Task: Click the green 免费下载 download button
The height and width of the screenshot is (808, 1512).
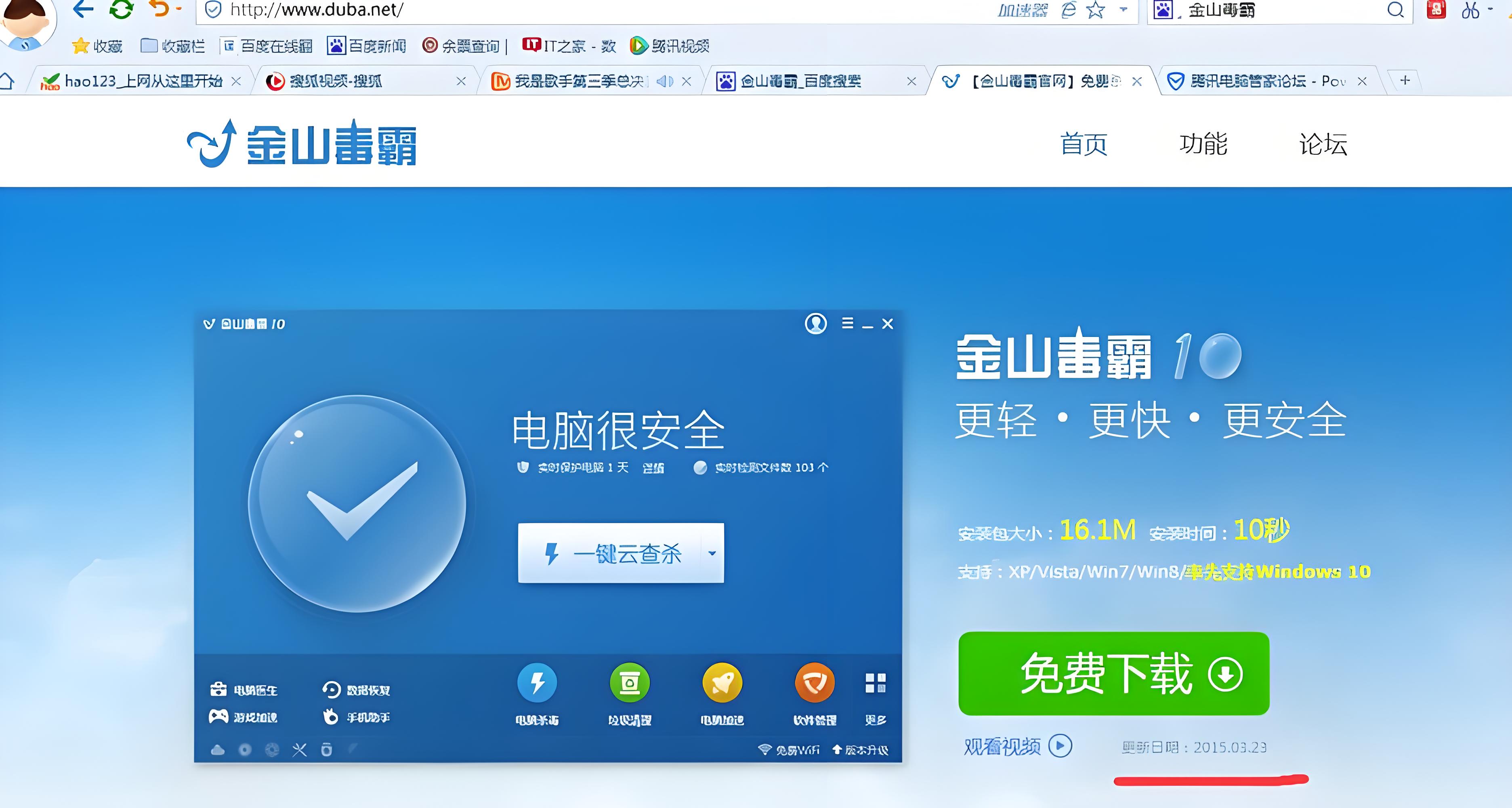Action: [x=1114, y=673]
